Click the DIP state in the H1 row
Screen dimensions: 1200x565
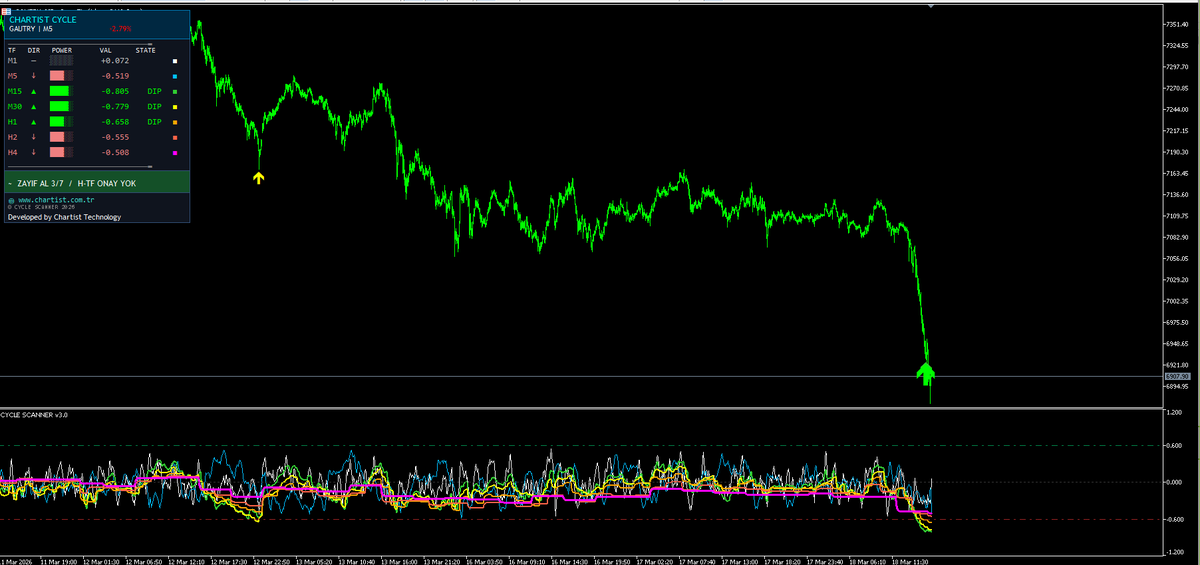tap(154, 122)
